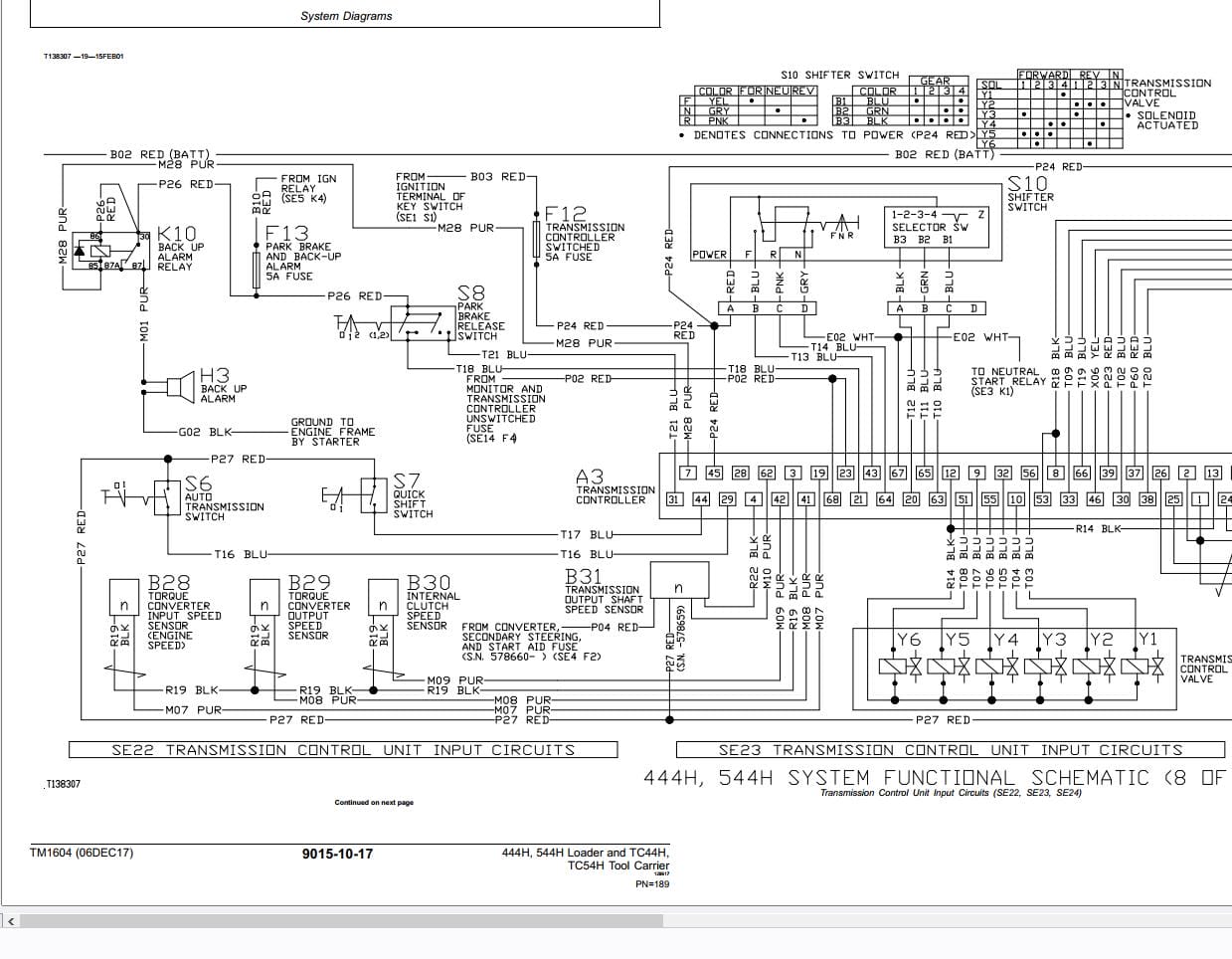
Task: Click pin 45 box on A3 controller
Action: pyautogui.click(x=714, y=474)
